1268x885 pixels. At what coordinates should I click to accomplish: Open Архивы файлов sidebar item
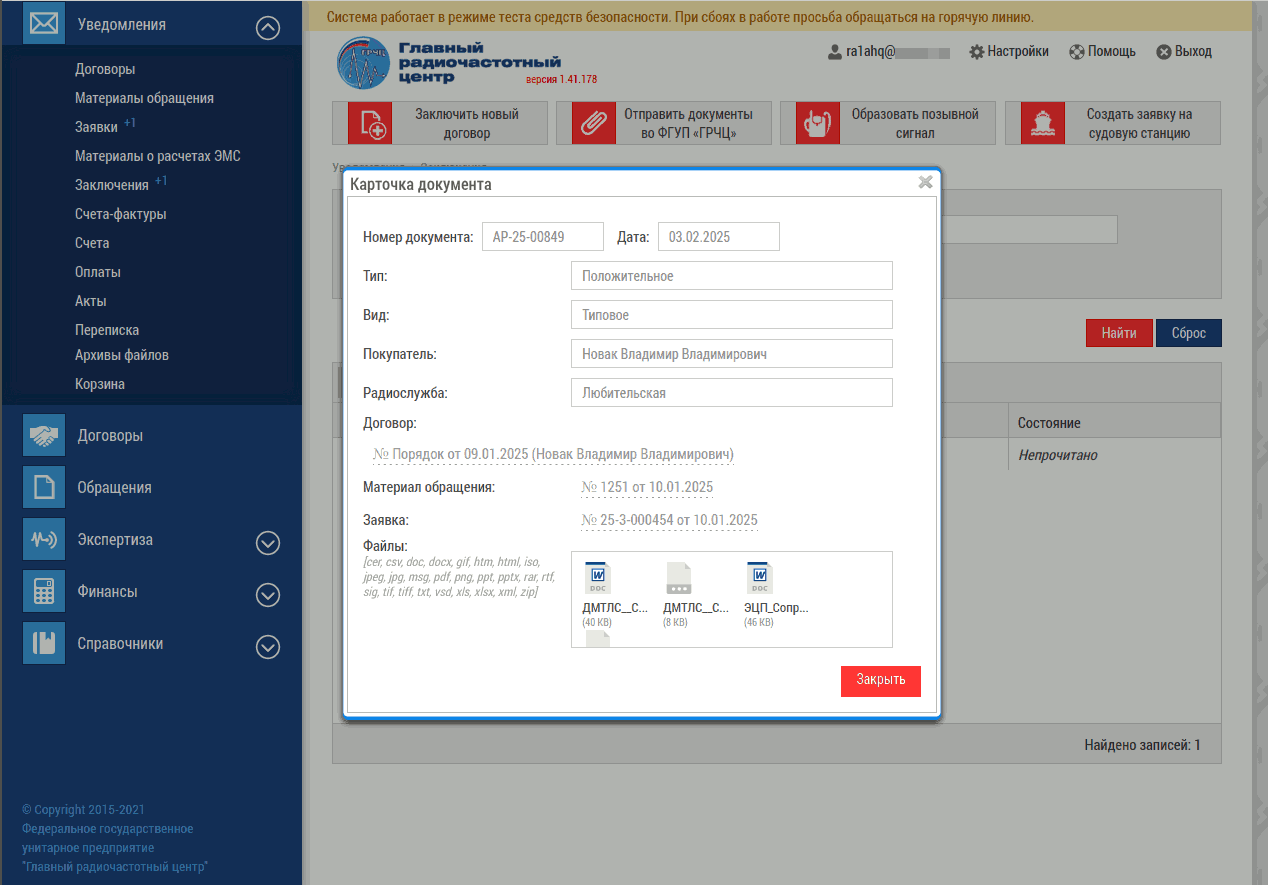click(122, 355)
